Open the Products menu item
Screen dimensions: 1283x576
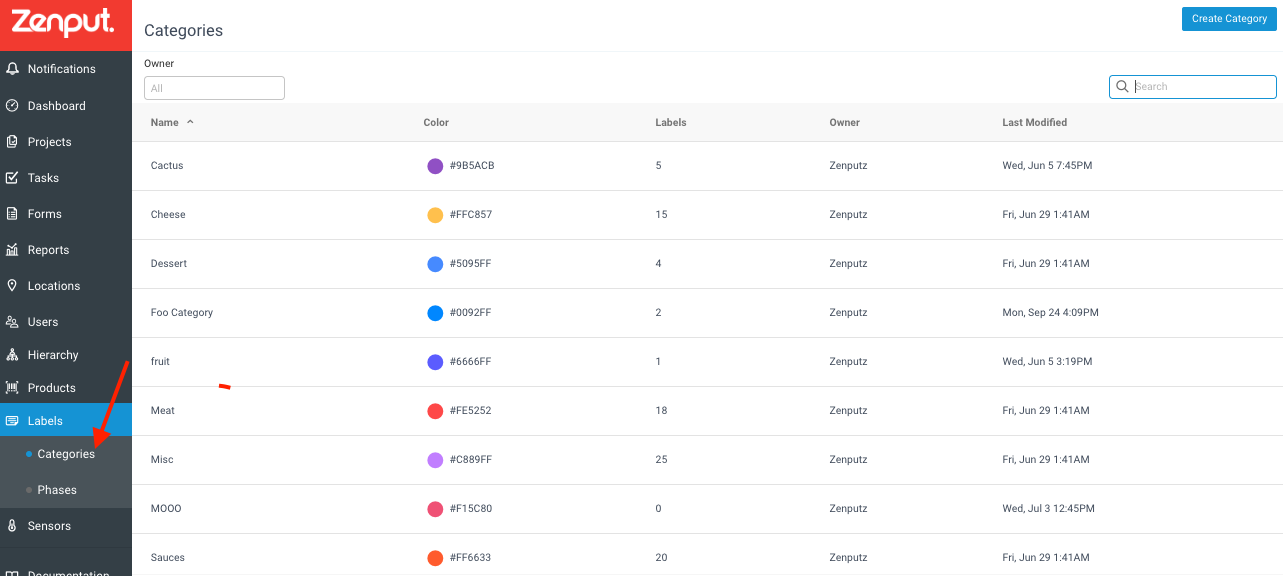66,388
